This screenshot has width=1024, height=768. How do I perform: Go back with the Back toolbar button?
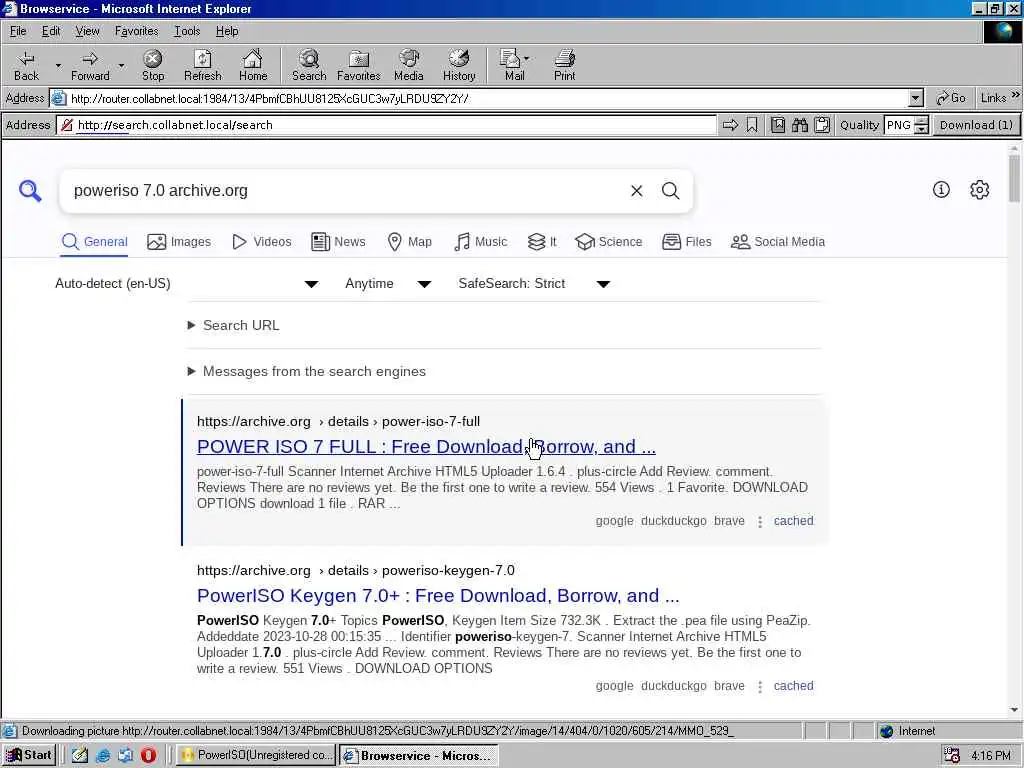[x=26, y=65]
